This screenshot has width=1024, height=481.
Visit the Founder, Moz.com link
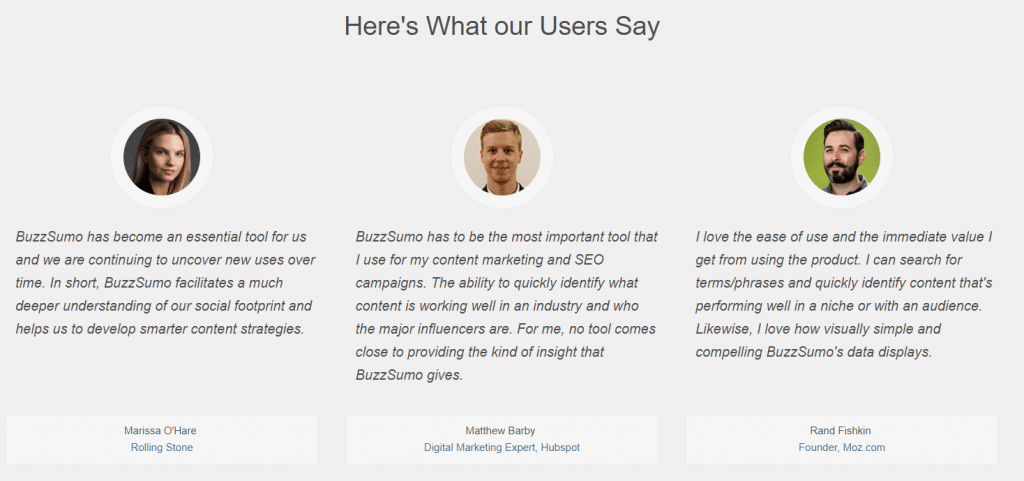tap(842, 448)
